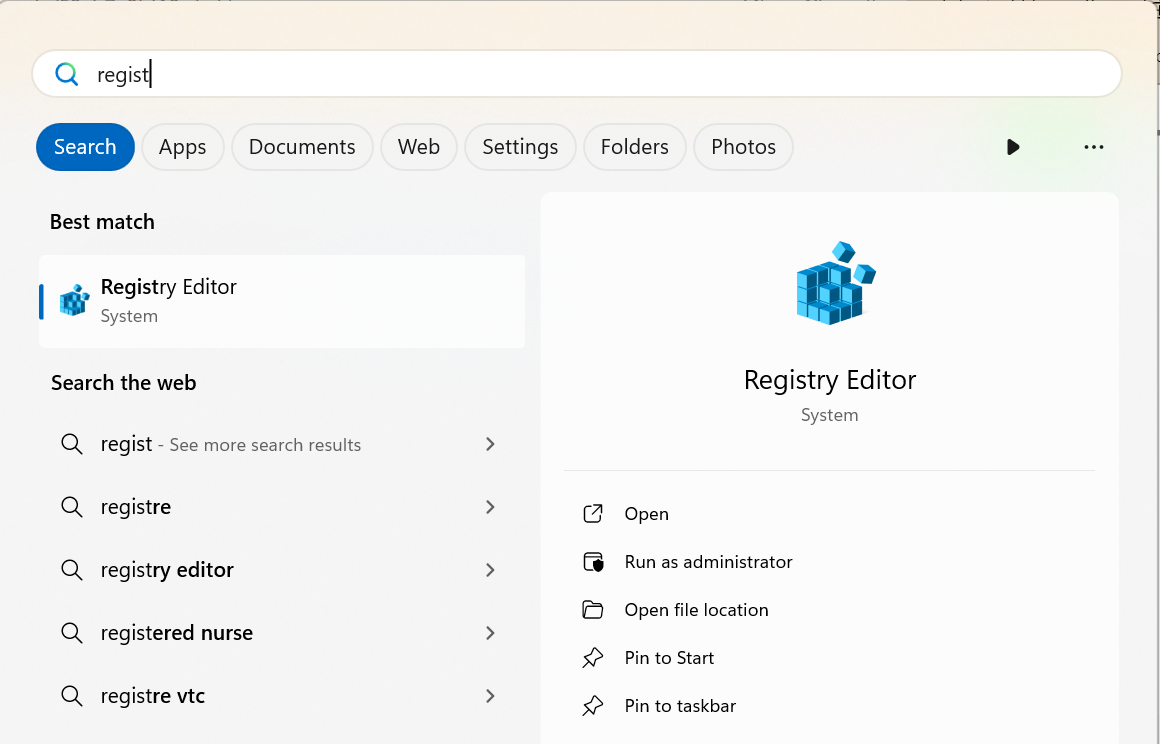Expand the 'regist' web result chevron

(490, 444)
